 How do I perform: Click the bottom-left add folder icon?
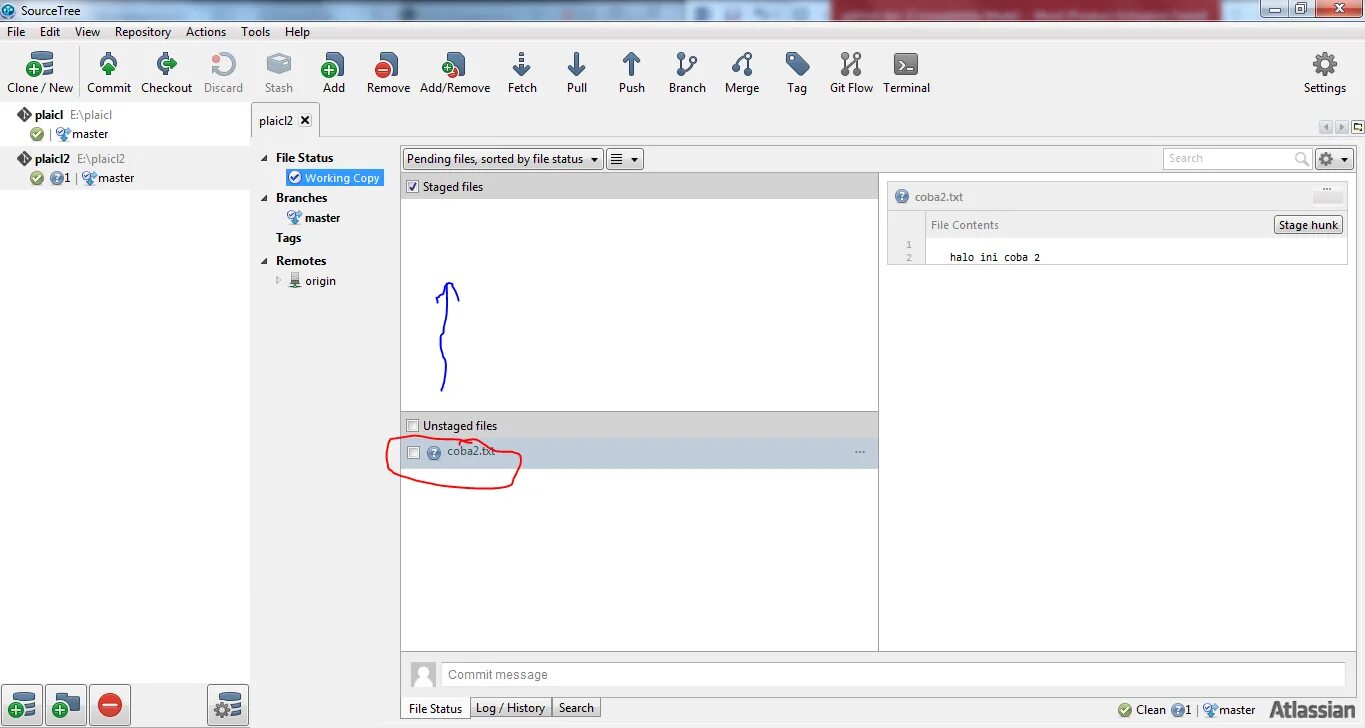click(66, 706)
